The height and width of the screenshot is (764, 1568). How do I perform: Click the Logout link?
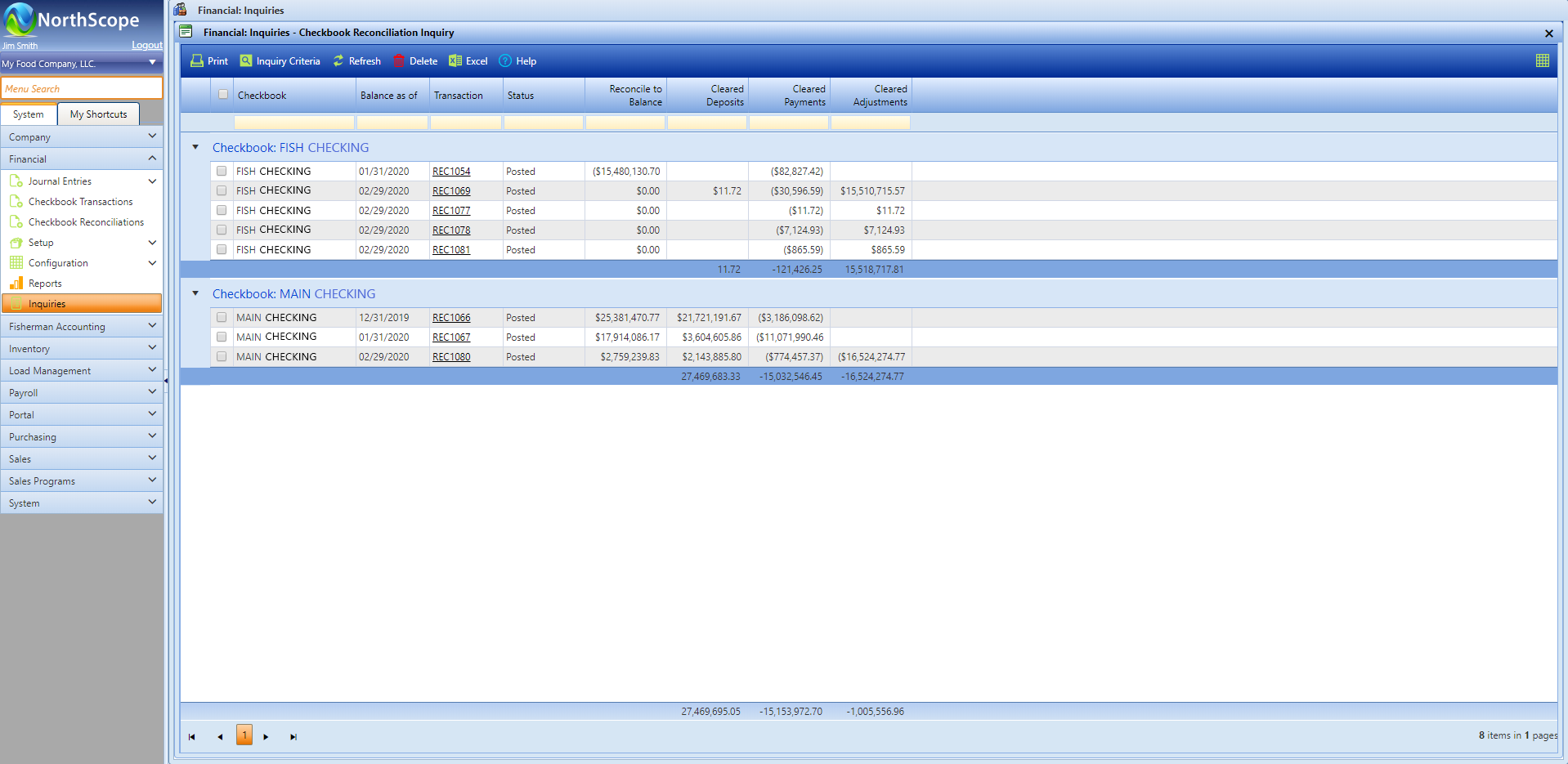[x=146, y=46]
